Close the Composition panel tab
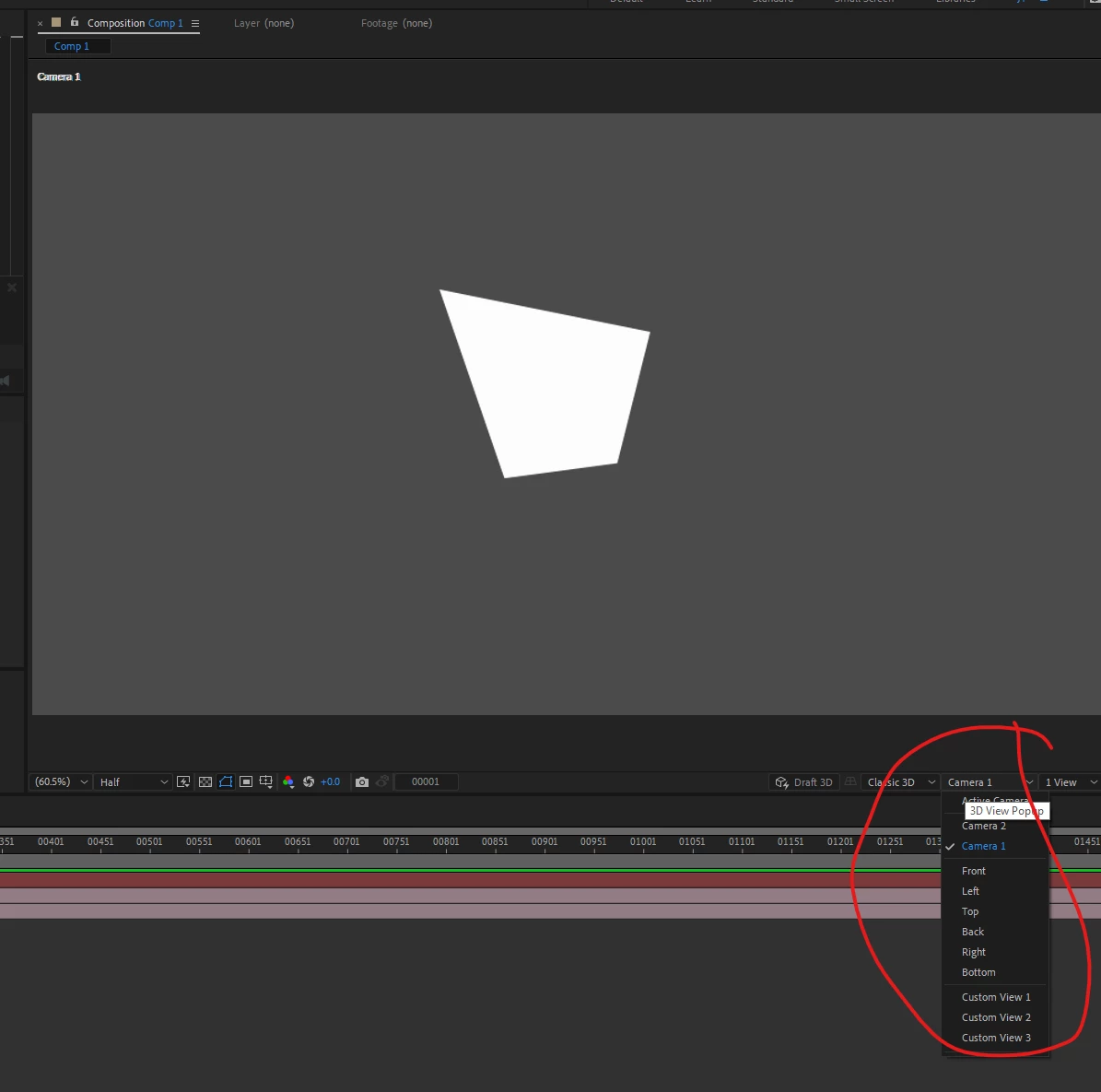This screenshot has height=1092, width=1101. 40,23
